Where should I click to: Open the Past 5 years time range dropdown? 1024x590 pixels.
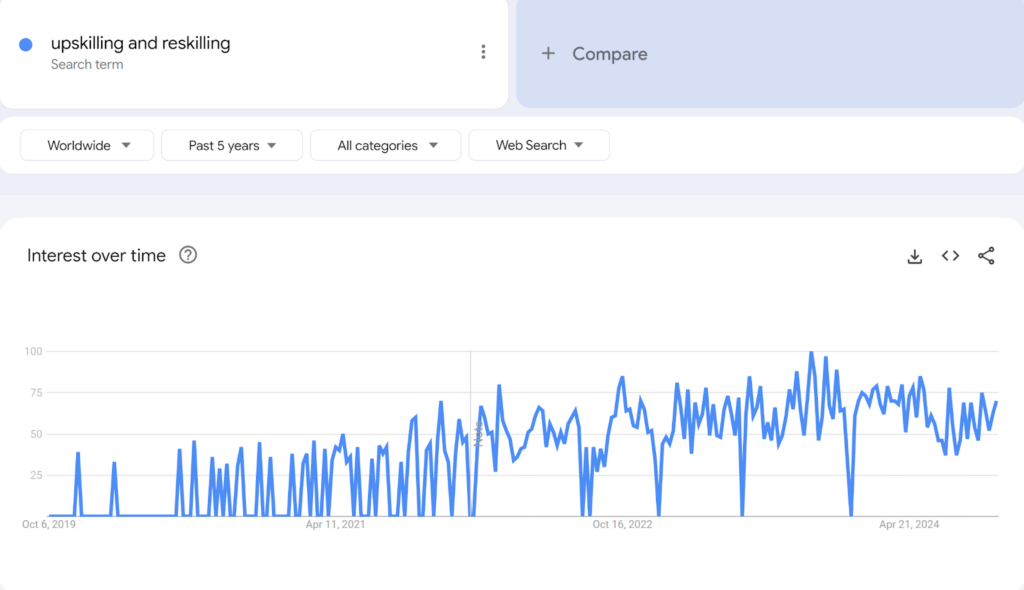click(232, 145)
